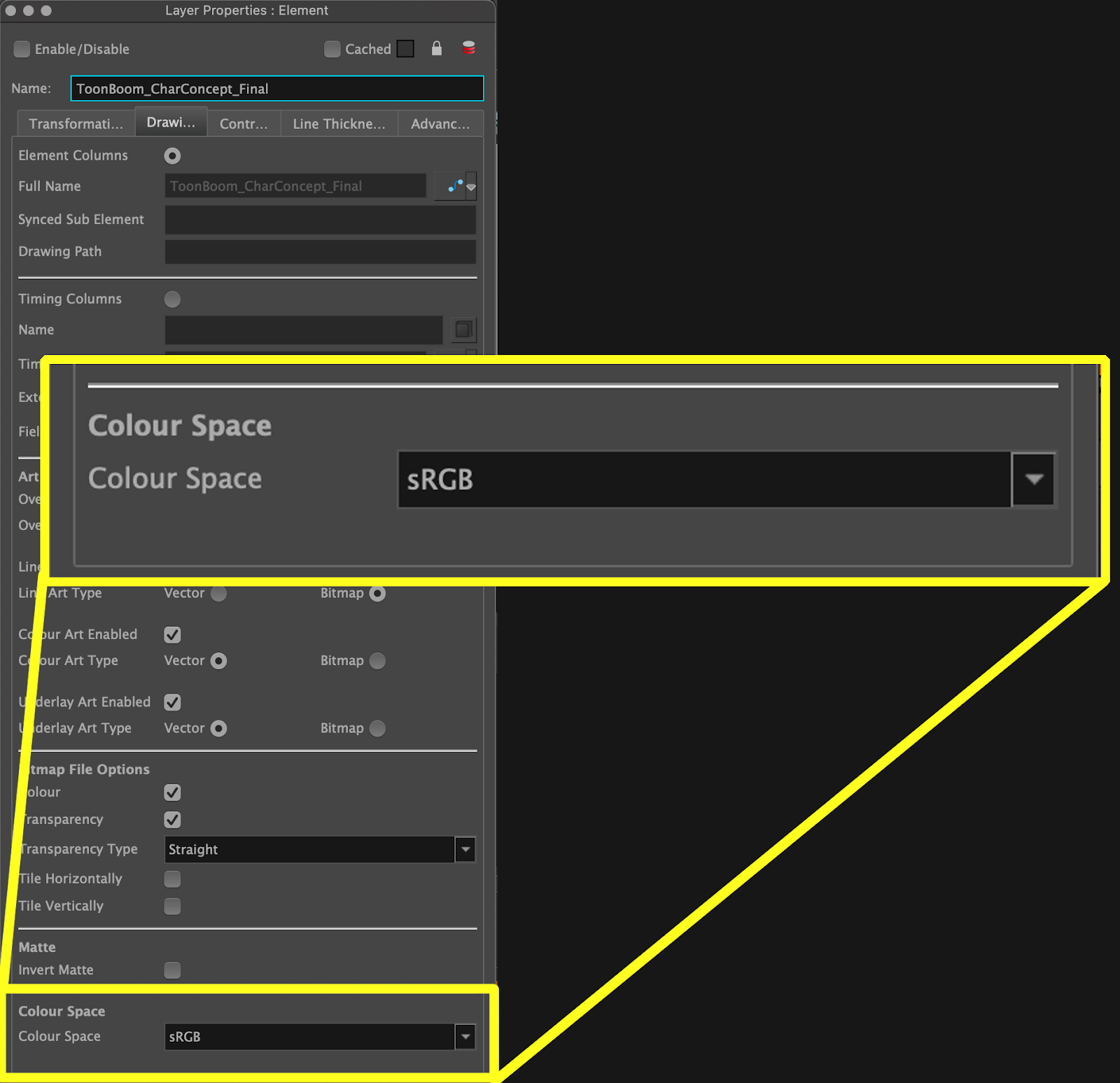Image resolution: width=1120 pixels, height=1083 pixels.
Task: Set Underlay Art Type to Bitmap
Action: (x=377, y=729)
